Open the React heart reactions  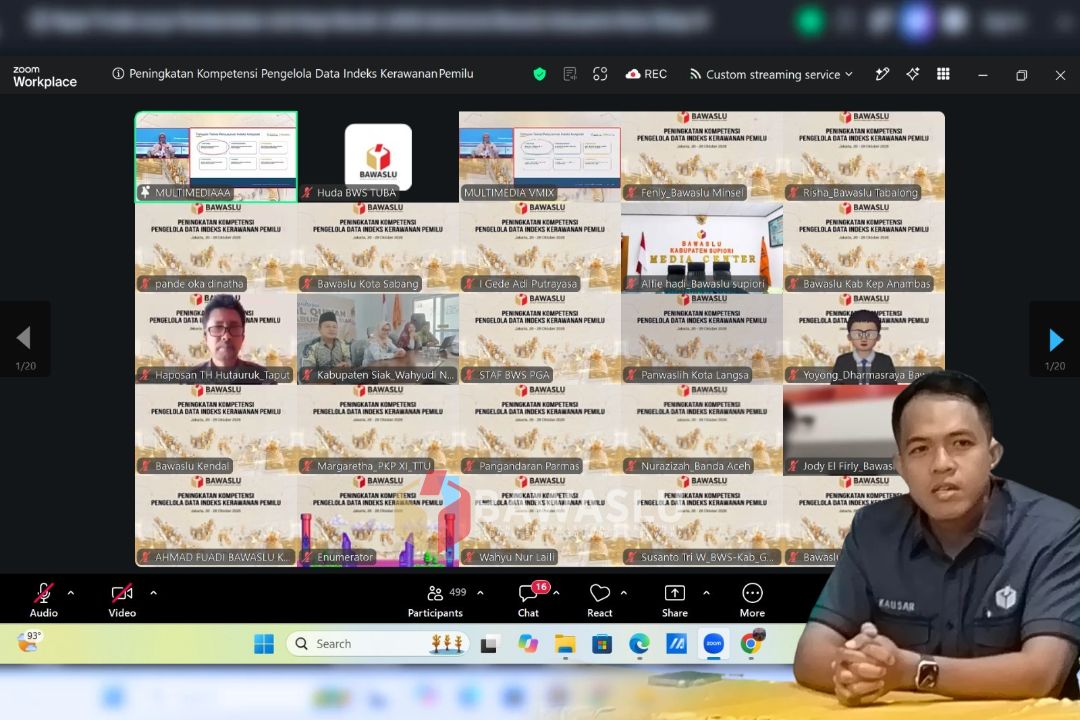[599, 601]
